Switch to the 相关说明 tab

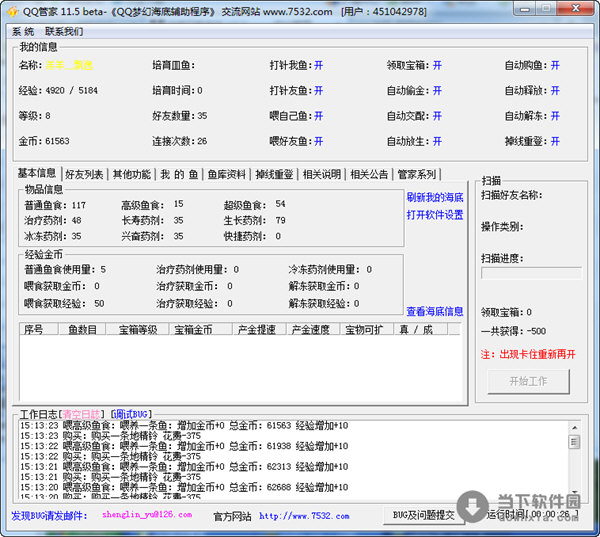tap(321, 175)
